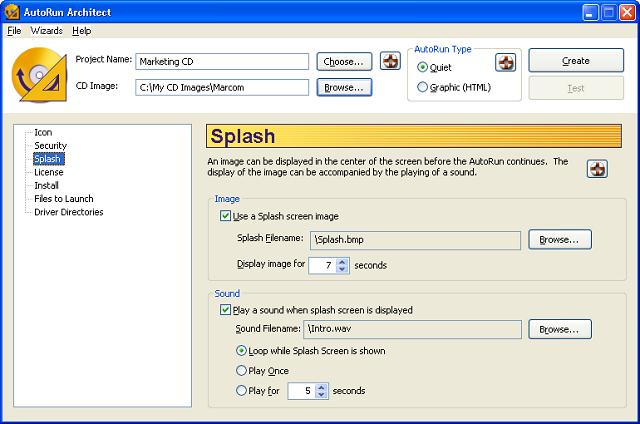Close the AutoRun Architect window

[627, 12]
